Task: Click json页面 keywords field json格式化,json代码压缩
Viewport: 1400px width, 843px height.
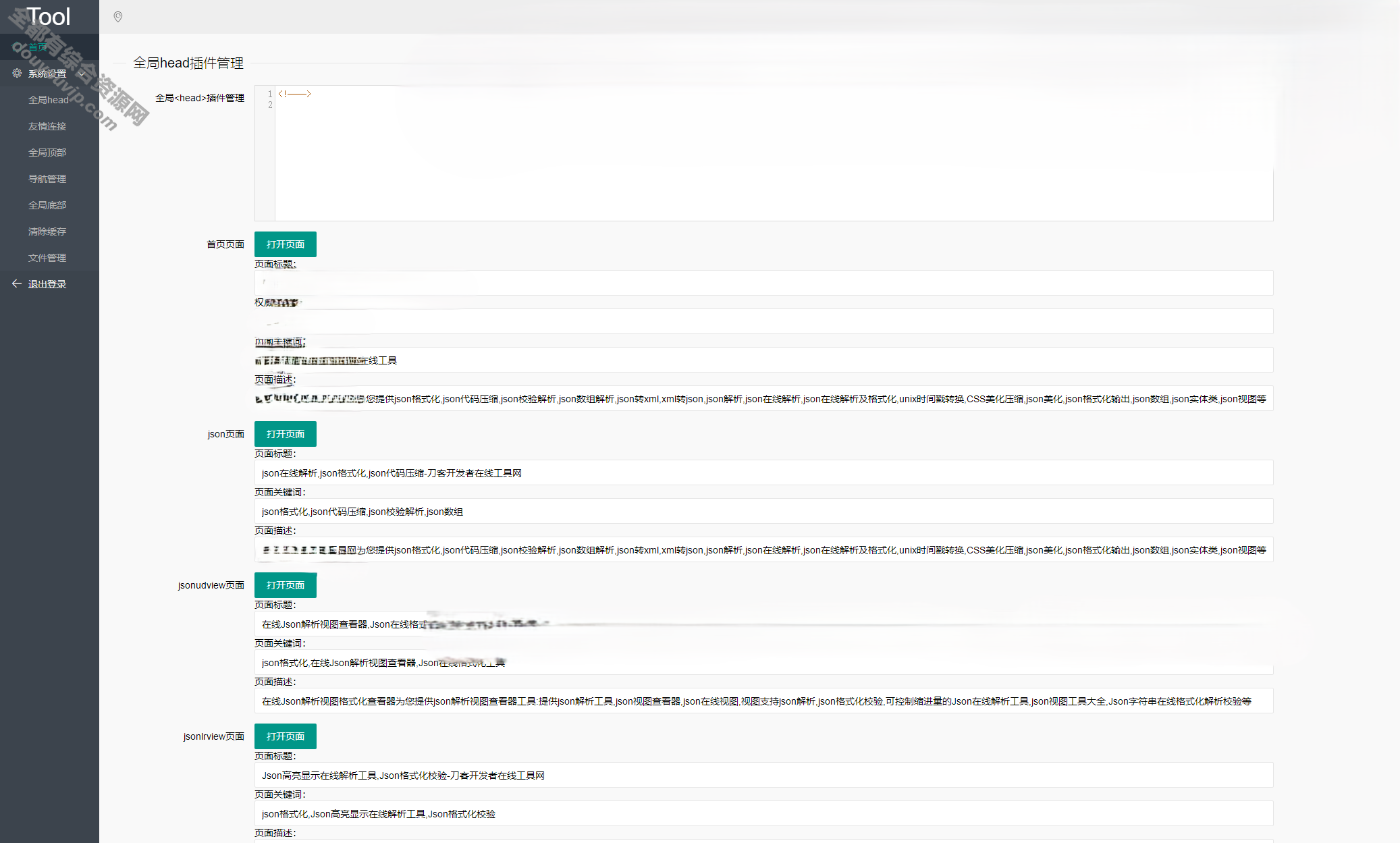Action: point(764,511)
